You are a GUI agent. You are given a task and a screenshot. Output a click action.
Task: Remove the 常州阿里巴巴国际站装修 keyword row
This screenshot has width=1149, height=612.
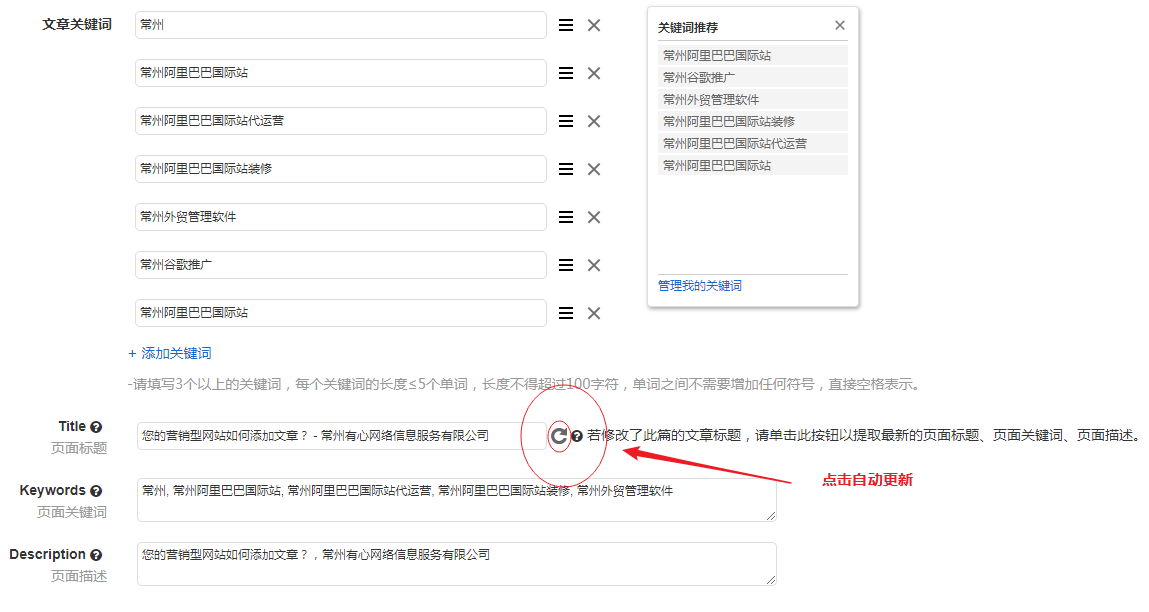594,169
